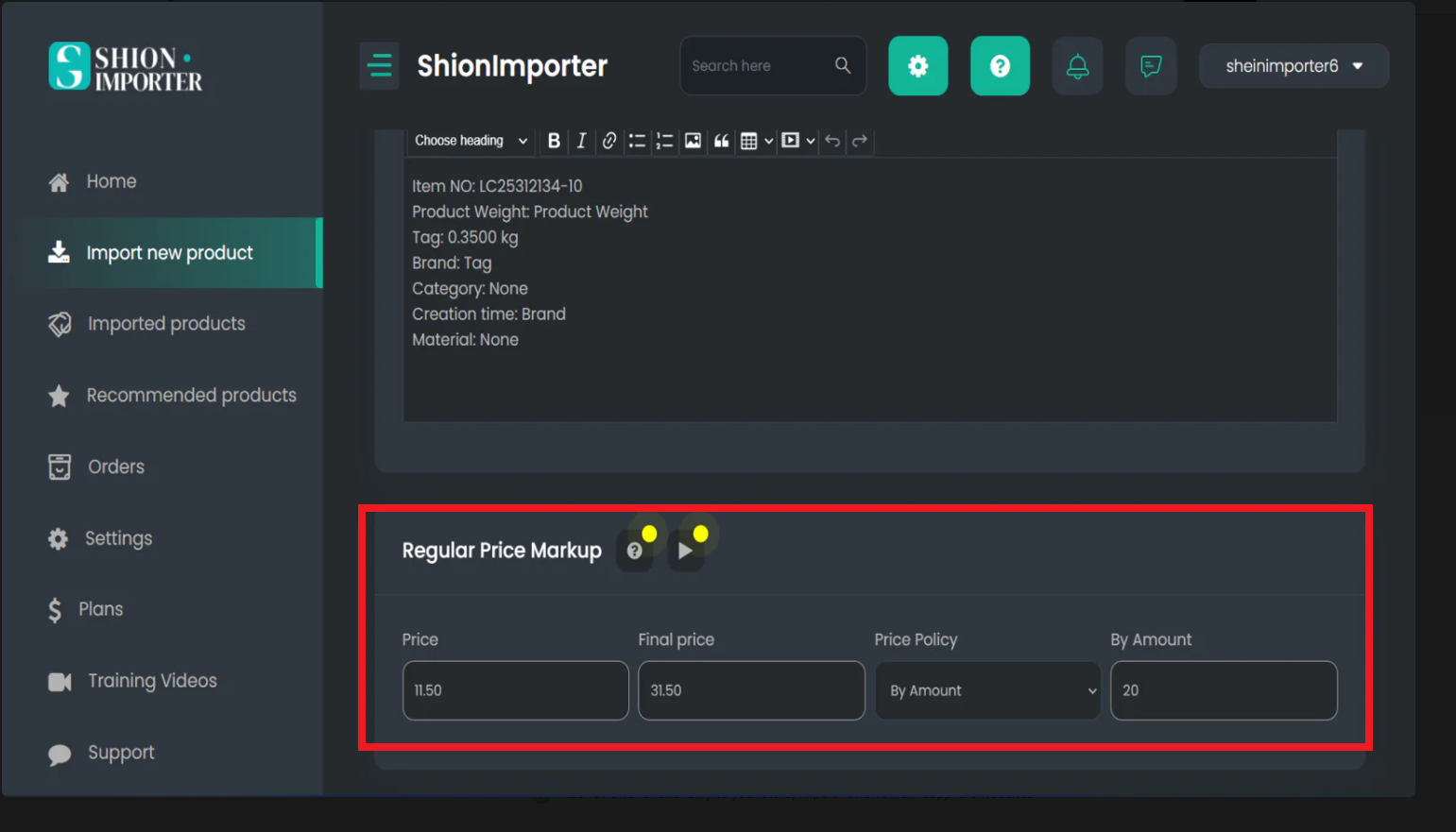
Task: Click the Price field showing 11.50
Action: coord(515,690)
